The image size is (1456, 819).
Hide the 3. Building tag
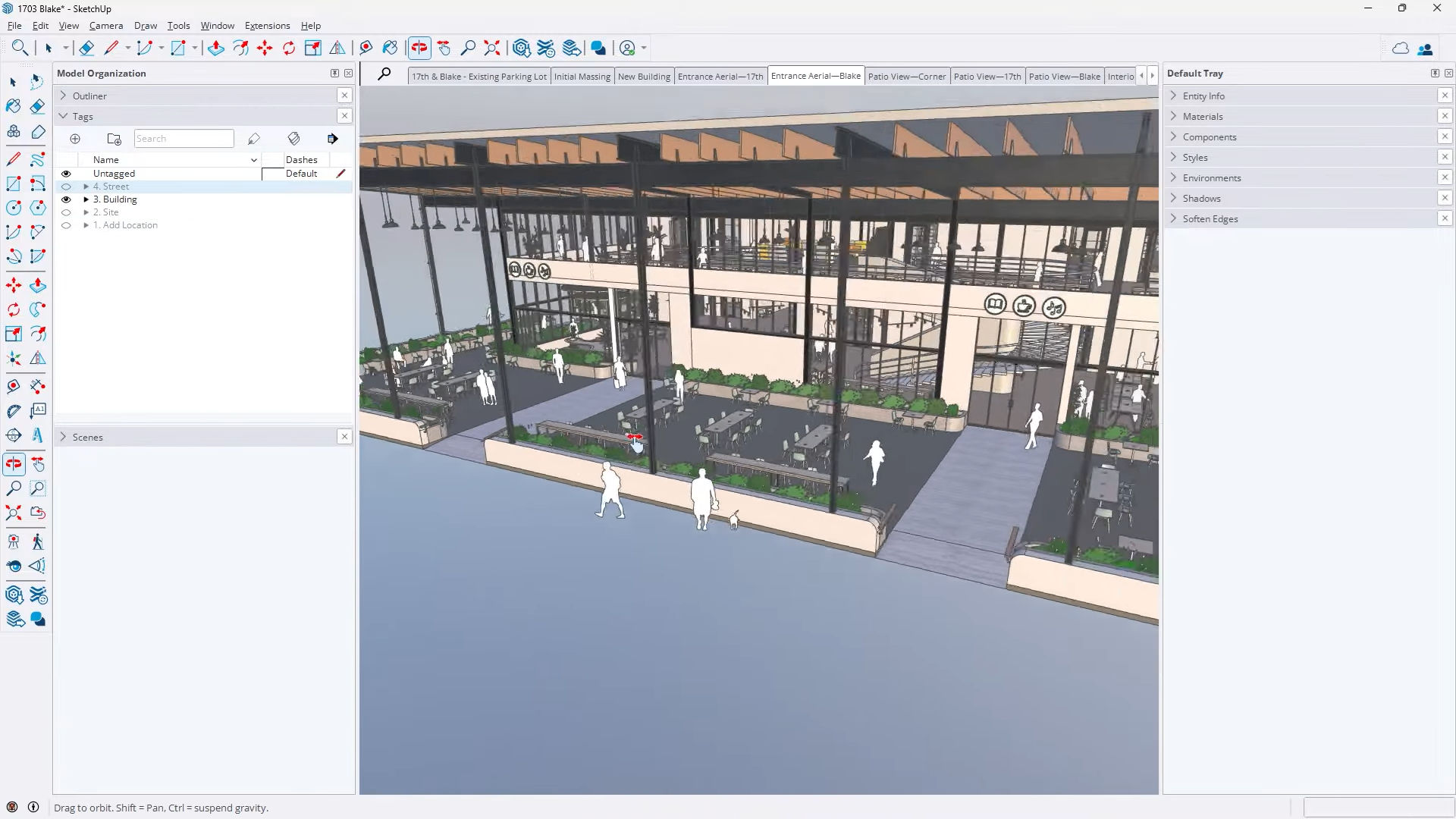(66, 199)
